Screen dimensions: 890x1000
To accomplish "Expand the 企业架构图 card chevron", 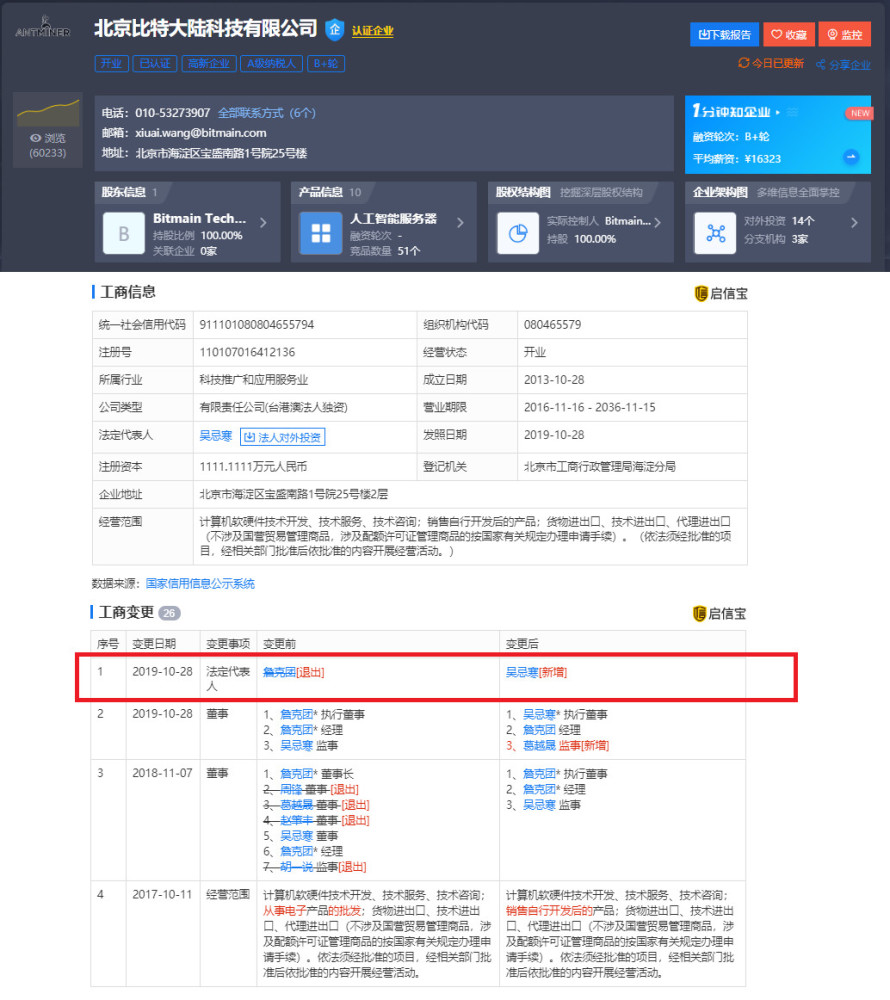I will point(854,223).
